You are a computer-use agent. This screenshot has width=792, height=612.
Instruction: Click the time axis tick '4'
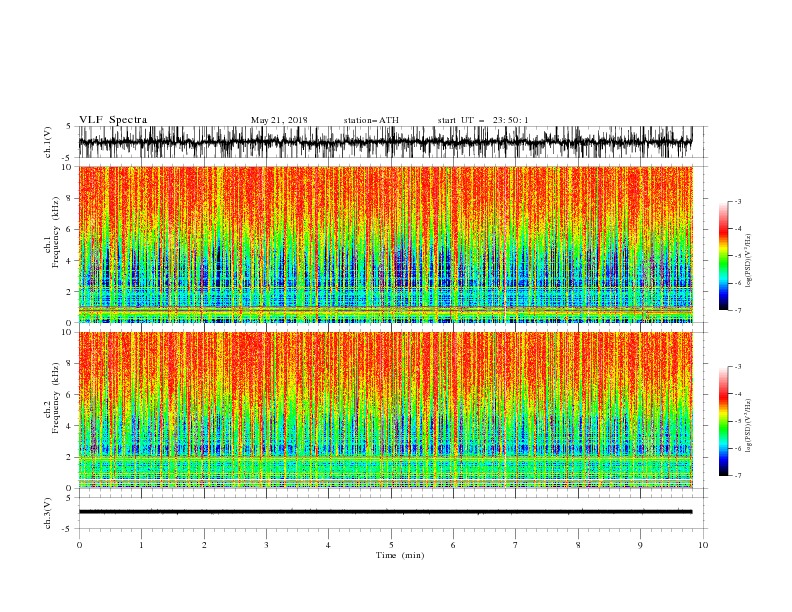[x=328, y=545]
